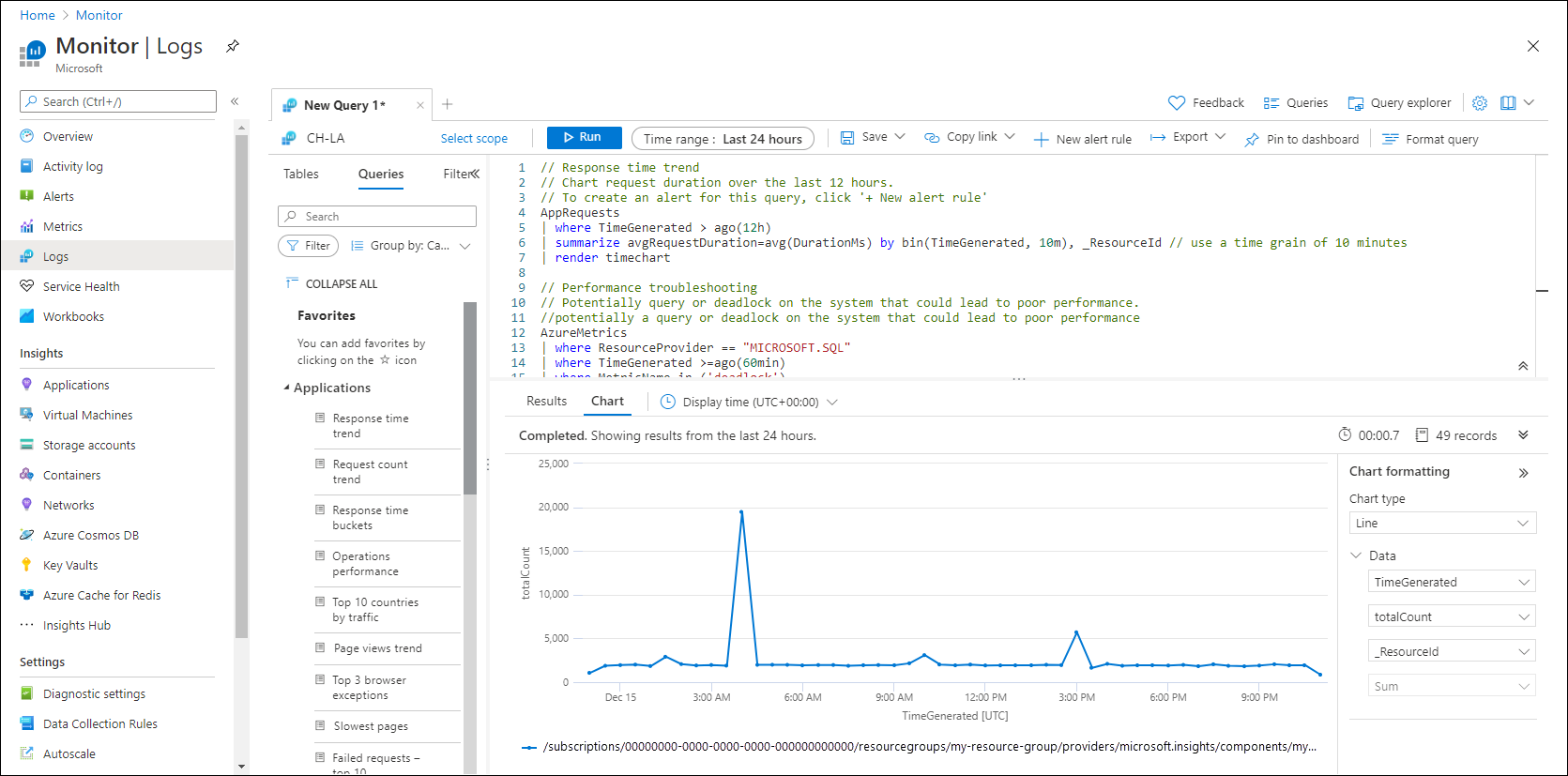Open Data Collection Rules
The width and height of the screenshot is (1568, 776).
(99, 723)
